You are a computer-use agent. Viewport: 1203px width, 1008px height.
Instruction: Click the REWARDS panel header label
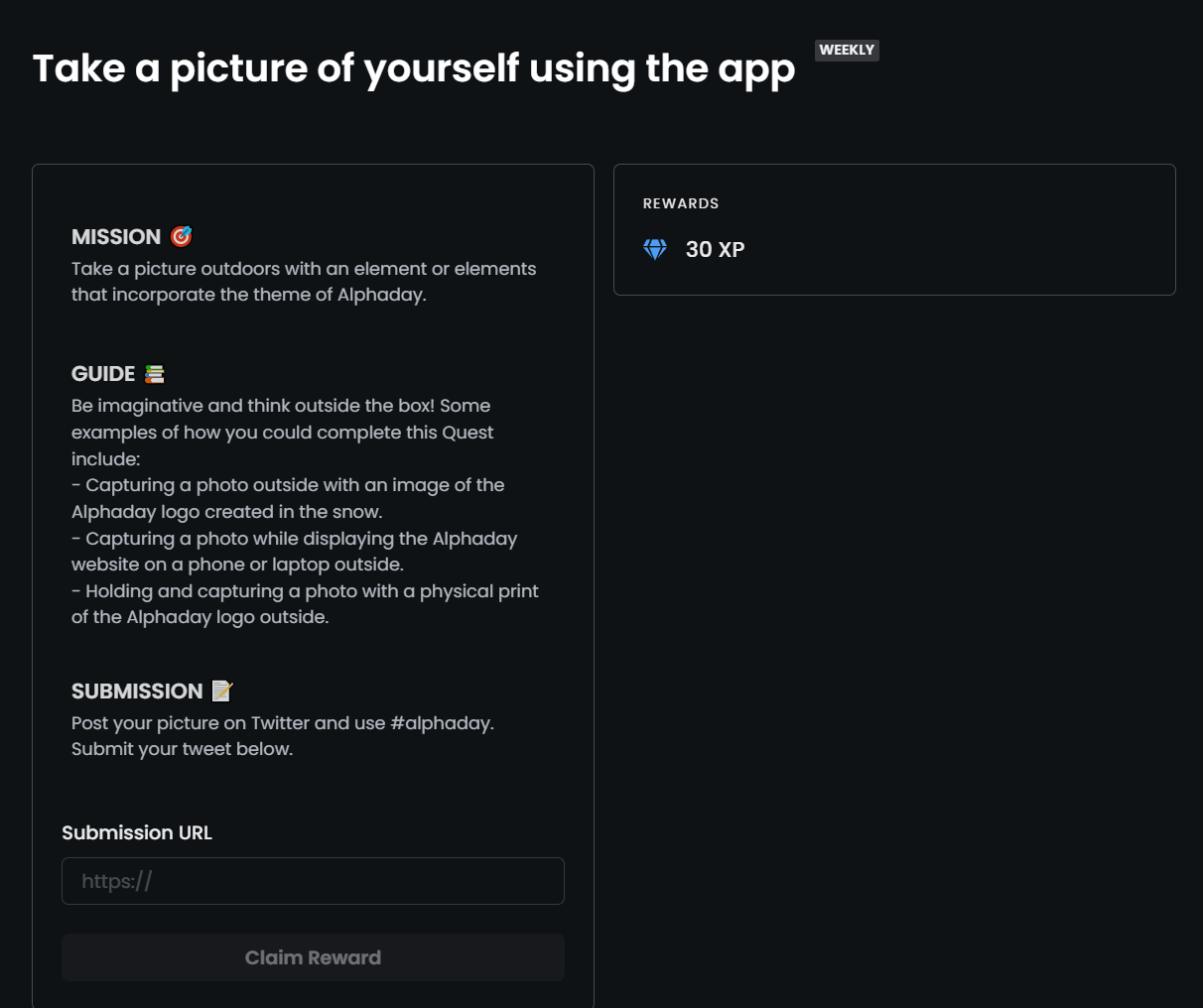[x=681, y=202]
